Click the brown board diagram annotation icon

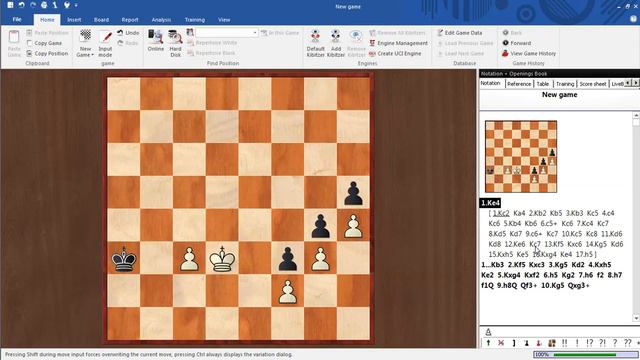pyautogui.click(x=552, y=343)
